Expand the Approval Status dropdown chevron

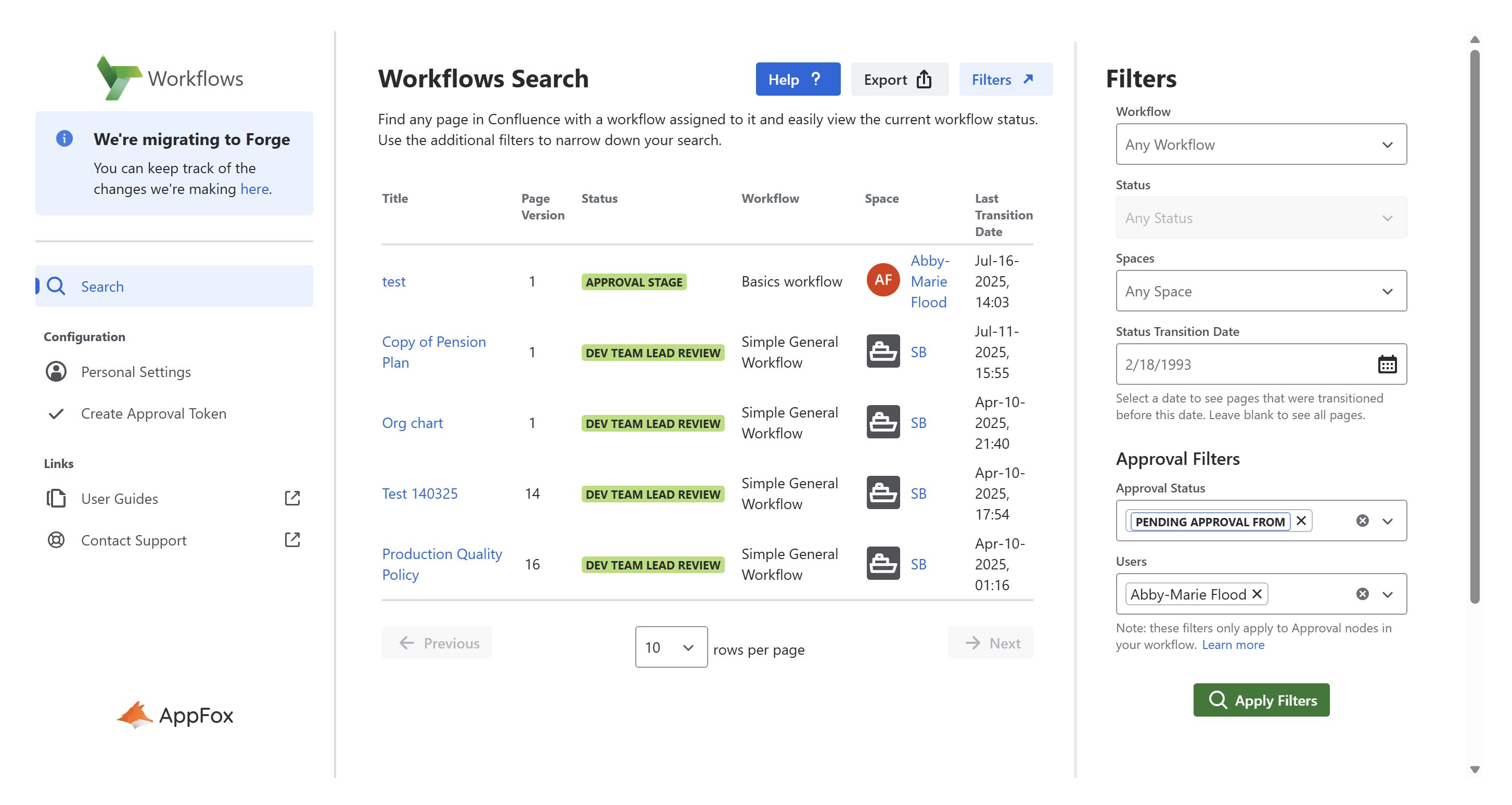click(1387, 521)
